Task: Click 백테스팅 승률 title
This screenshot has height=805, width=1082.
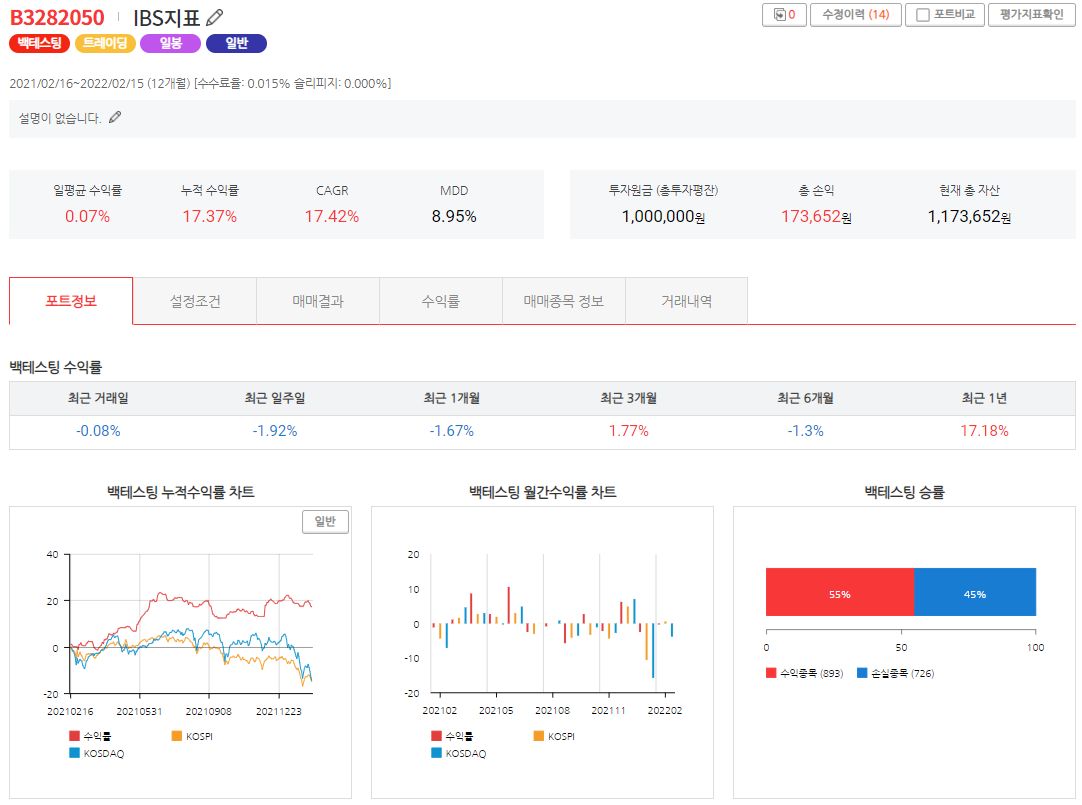Action: [904, 492]
